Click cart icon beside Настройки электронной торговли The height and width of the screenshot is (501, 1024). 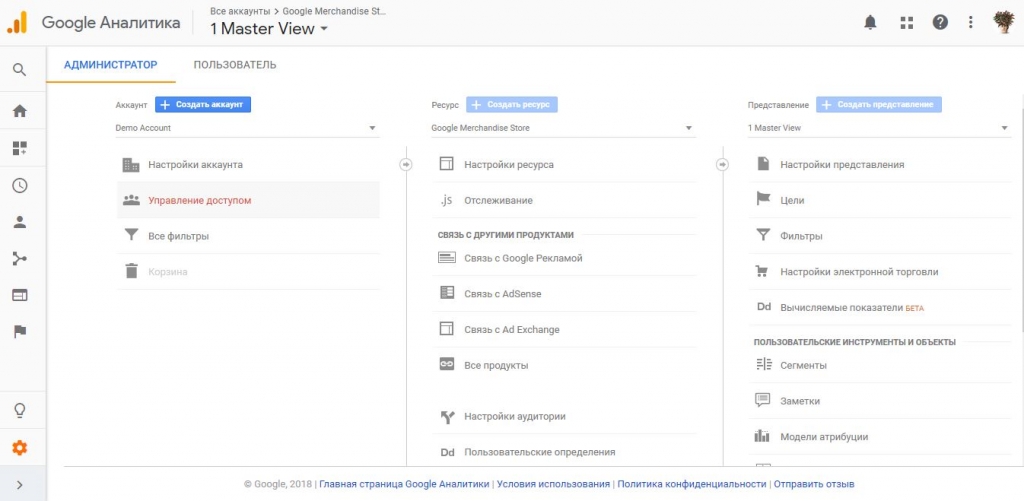click(762, 270)
